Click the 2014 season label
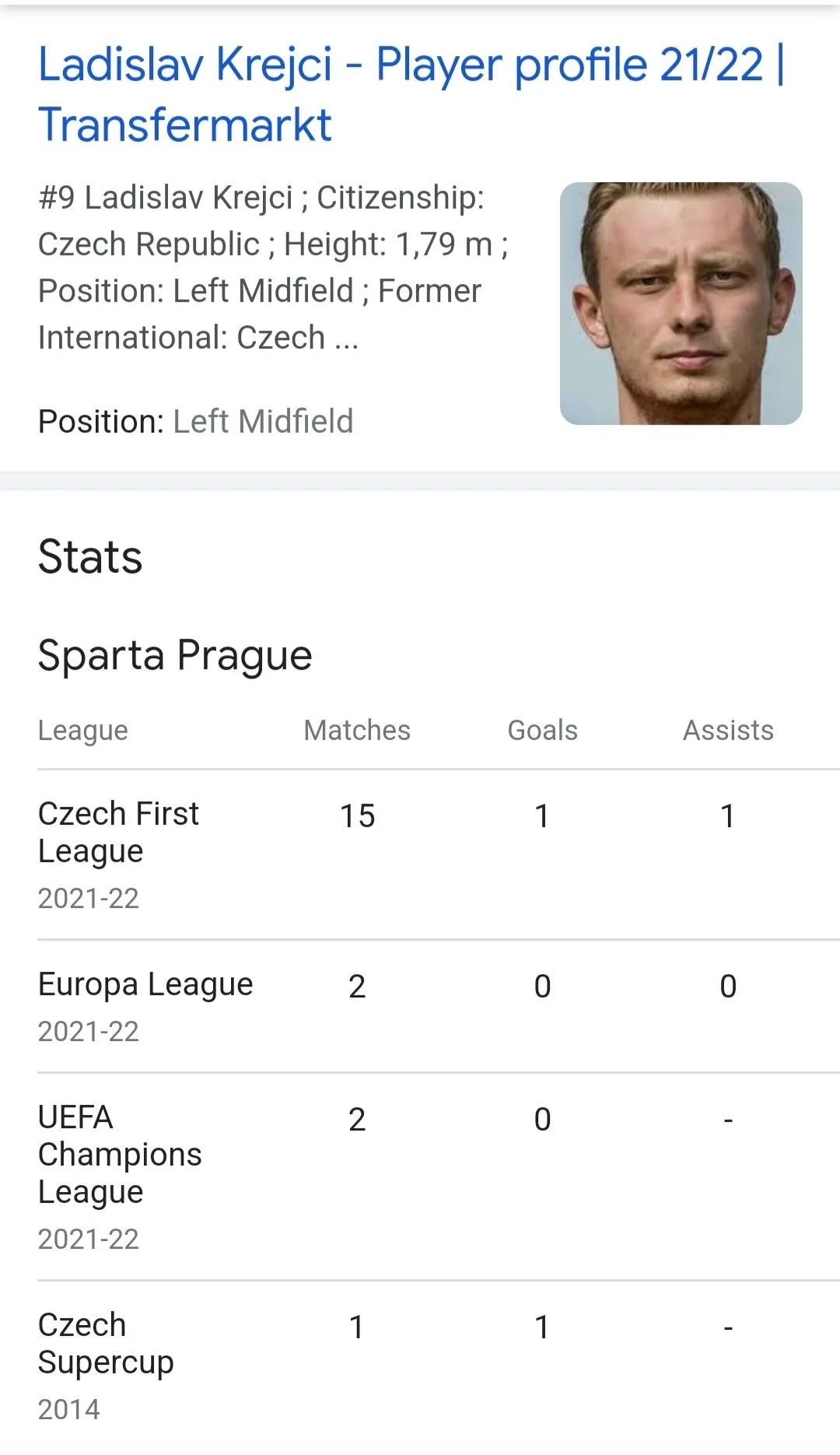 pyautogui.click(x=69, y=1409)
